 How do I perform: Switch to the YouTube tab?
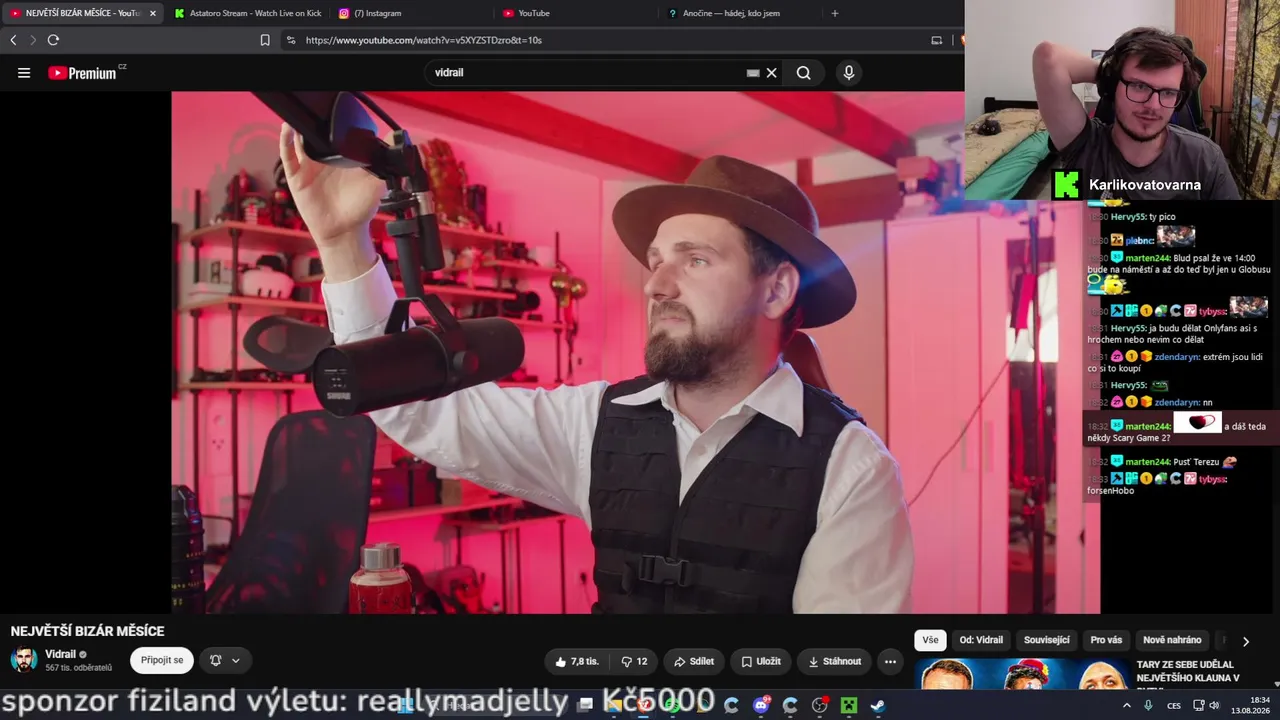pos(574,13)
